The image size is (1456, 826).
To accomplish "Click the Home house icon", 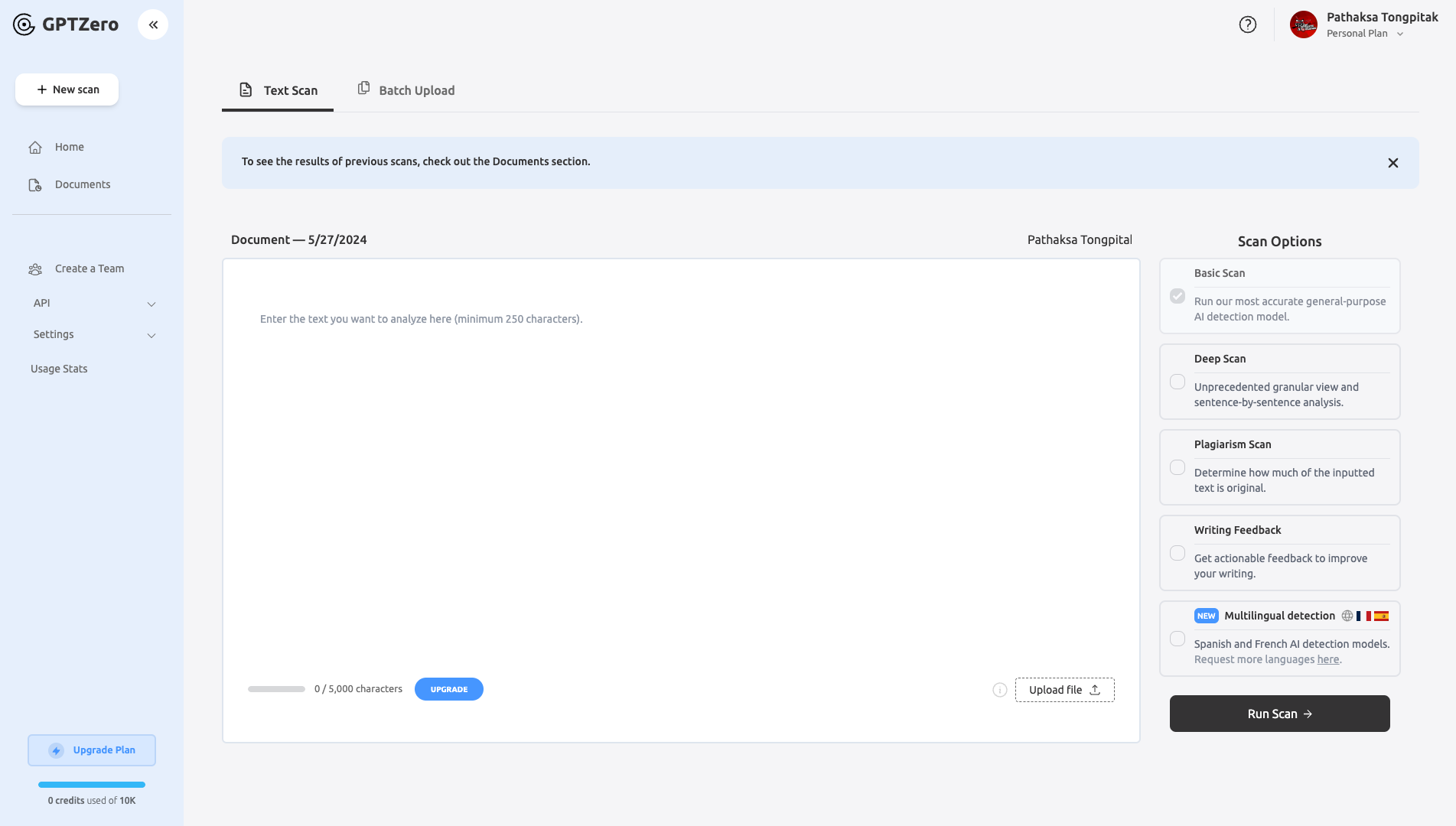I will click(x=35, y=148).
